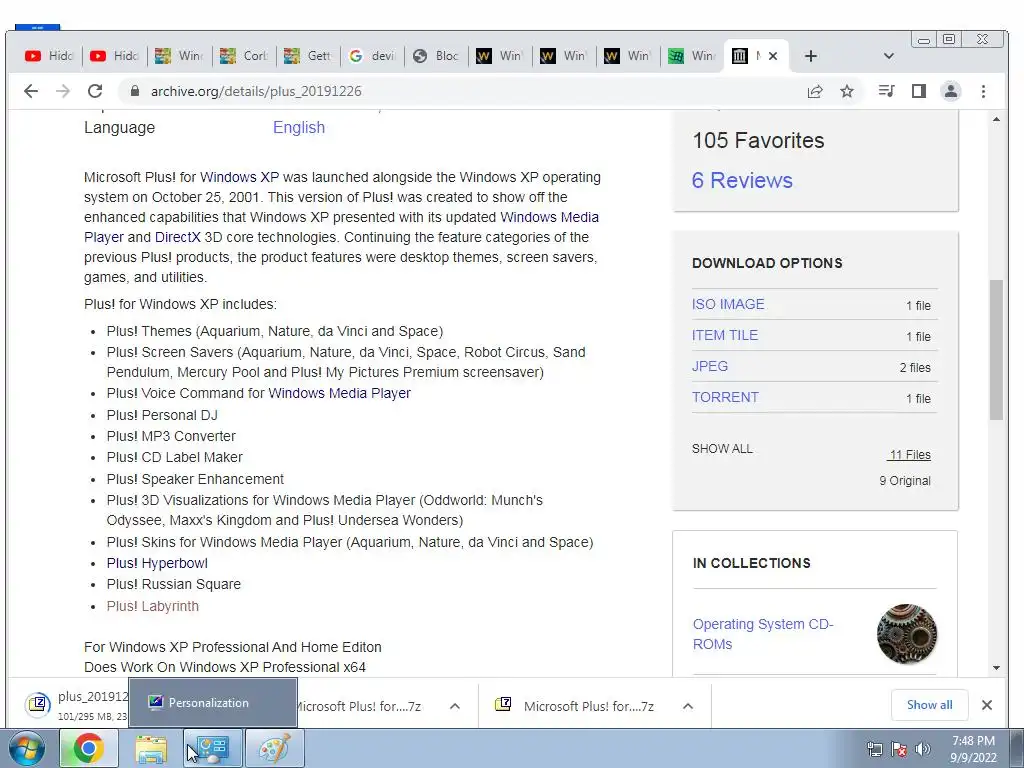
Task: Switch to the first YouTube Hidd tab
Action: click(x=50, y=56)
